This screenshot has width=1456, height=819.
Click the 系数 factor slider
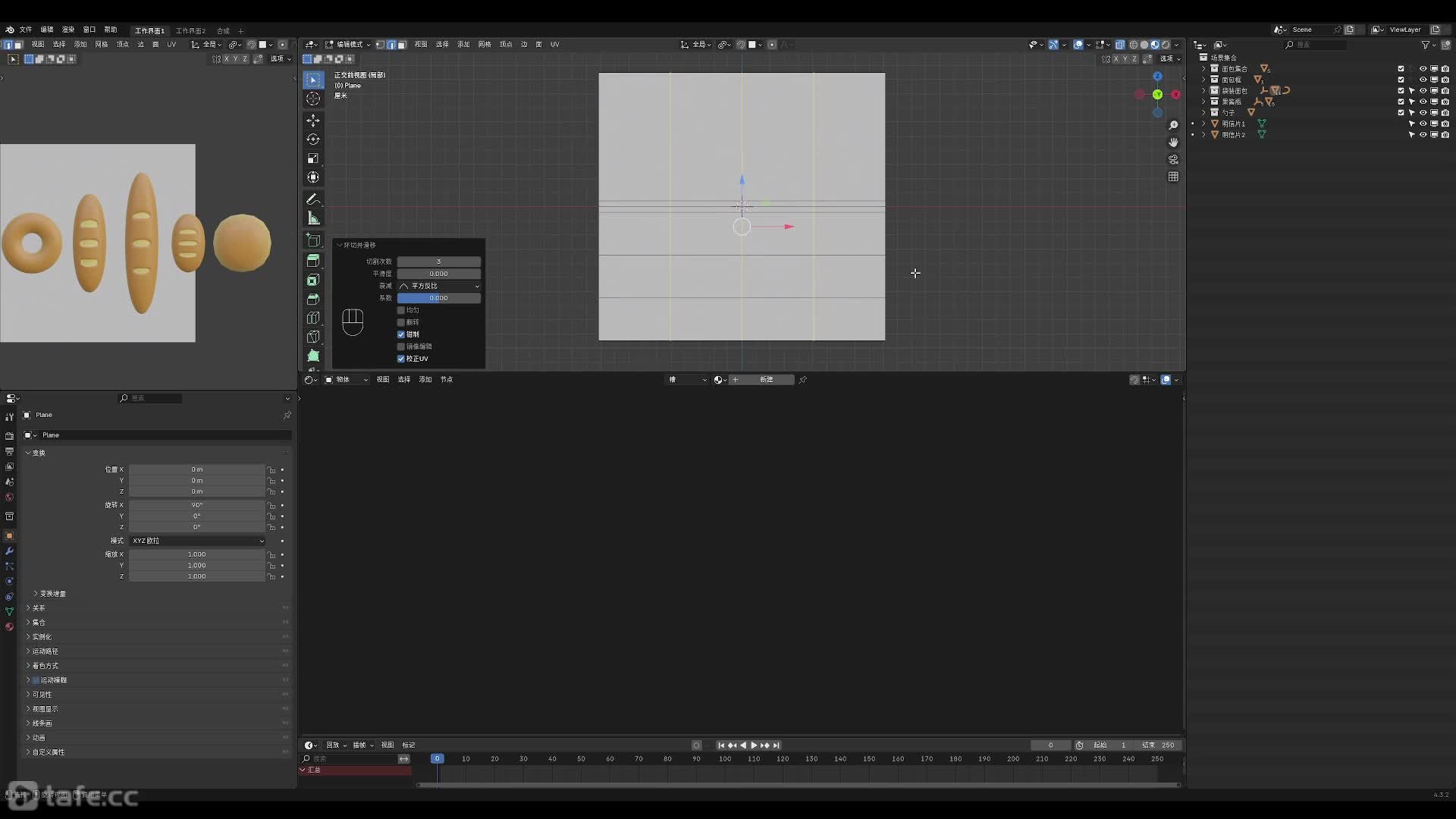[439, 298]
